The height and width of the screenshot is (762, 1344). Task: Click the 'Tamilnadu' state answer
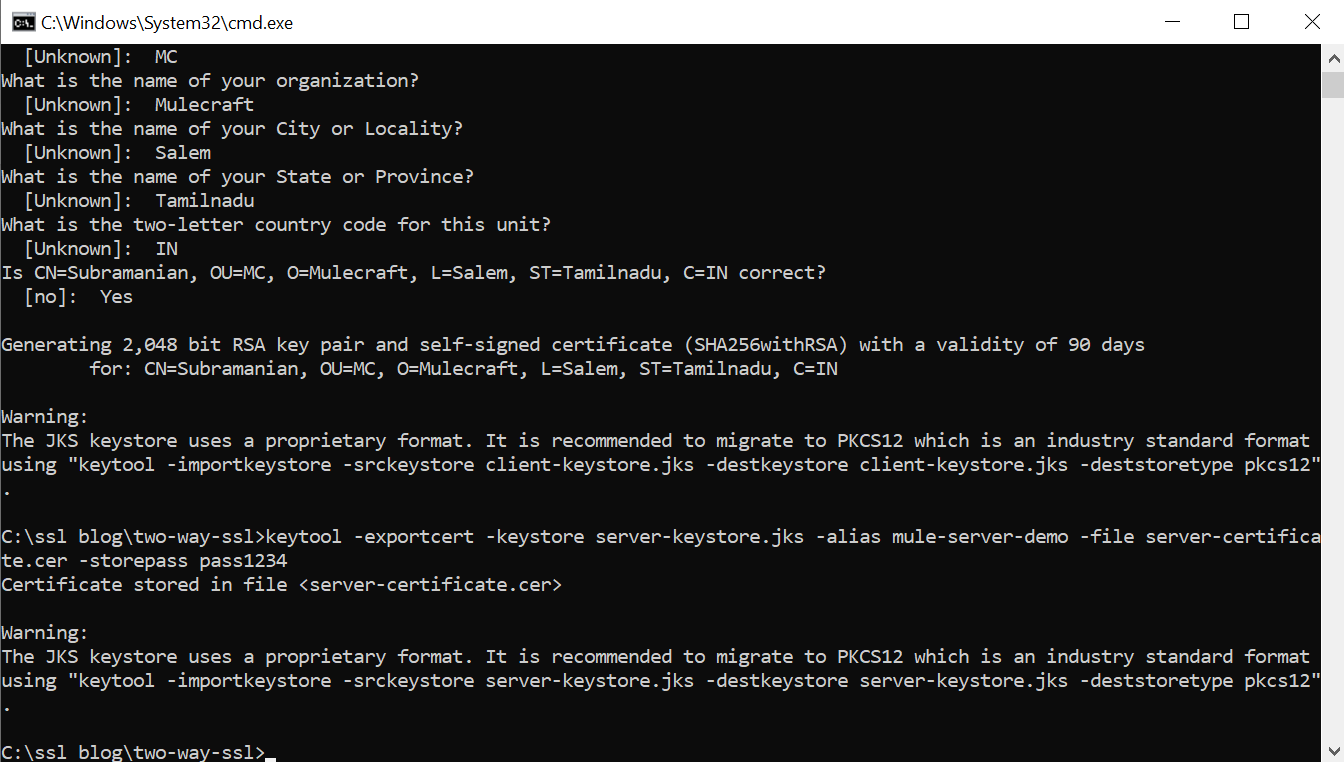click(x=204, y=201)
